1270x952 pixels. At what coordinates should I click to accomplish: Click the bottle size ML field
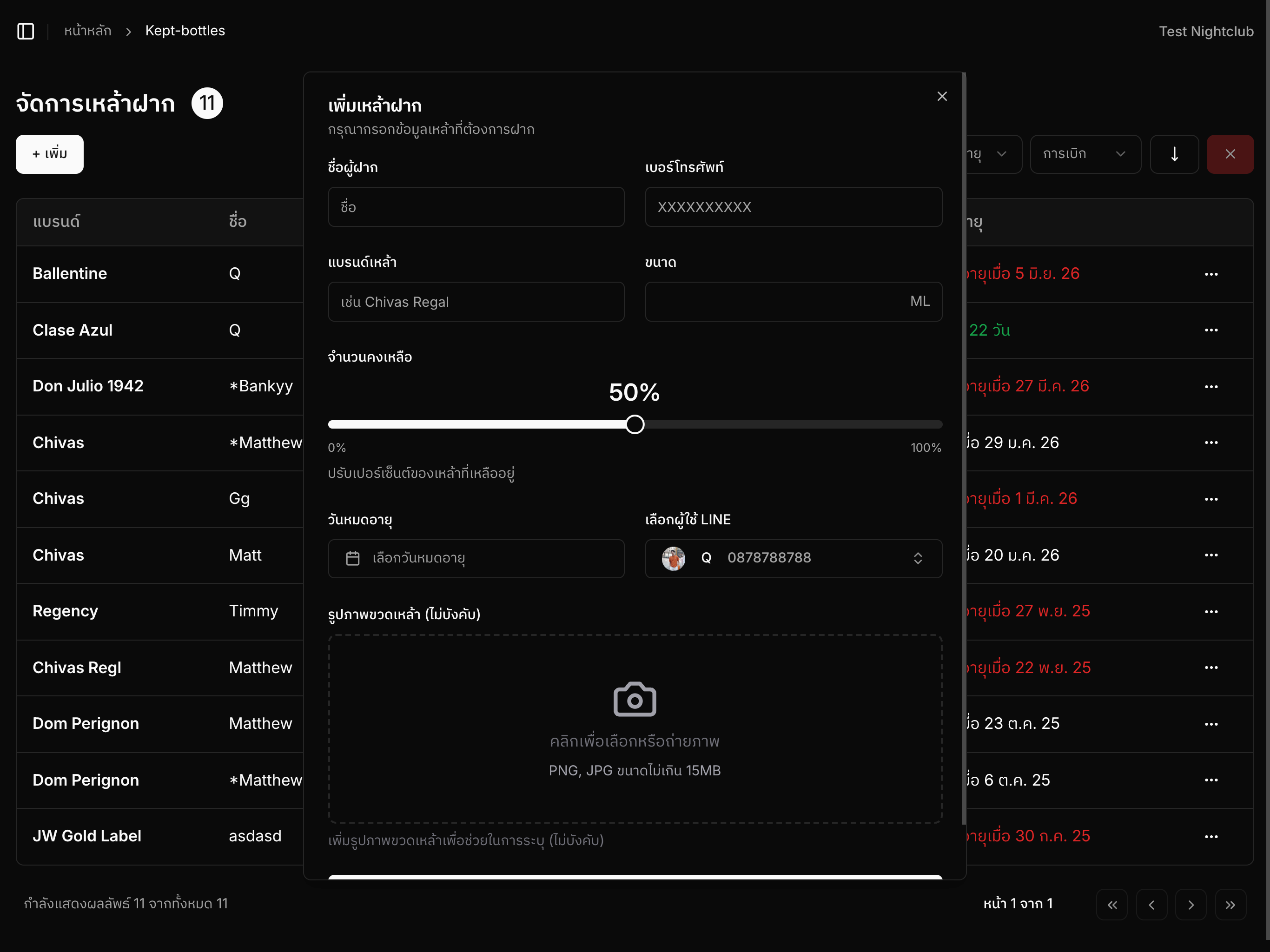pos(794,301)
